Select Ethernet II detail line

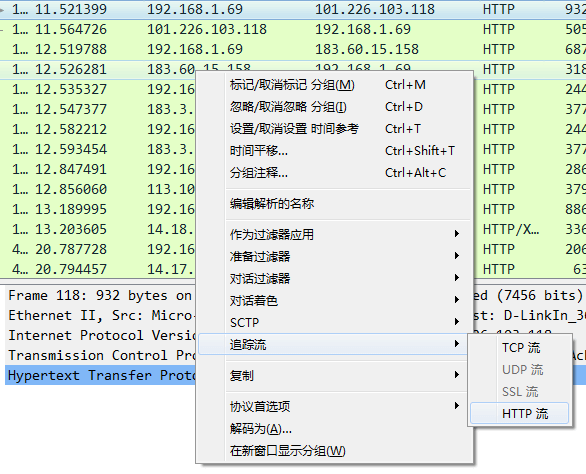click(100, 316)
